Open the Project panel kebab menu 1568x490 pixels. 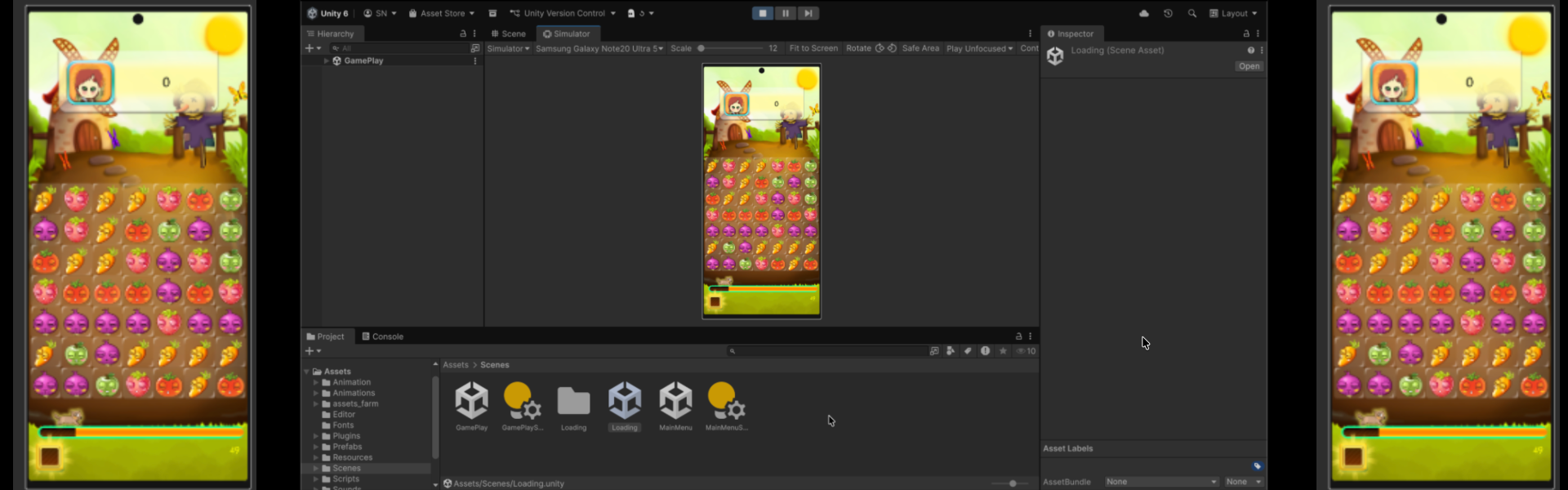tap(1031, 336)
